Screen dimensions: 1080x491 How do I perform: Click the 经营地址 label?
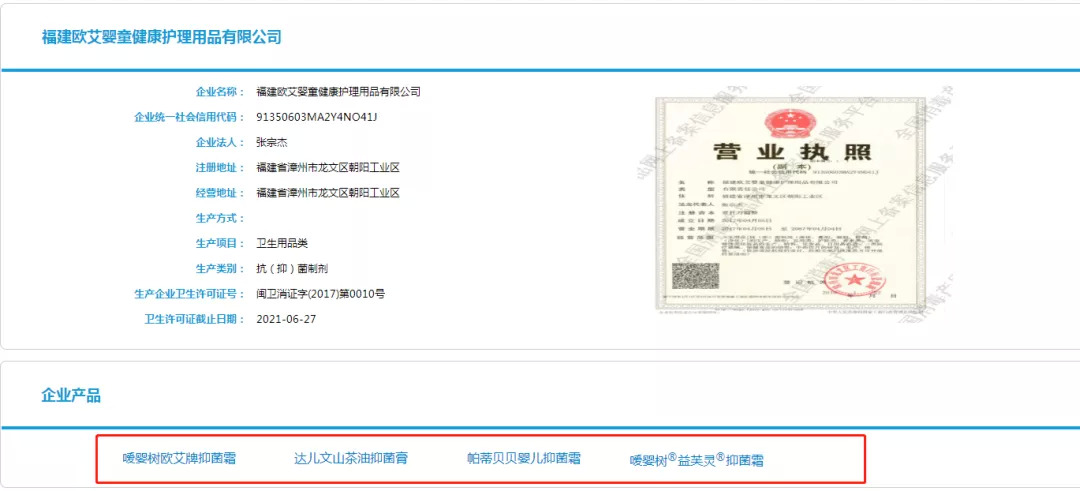[220, 193]
